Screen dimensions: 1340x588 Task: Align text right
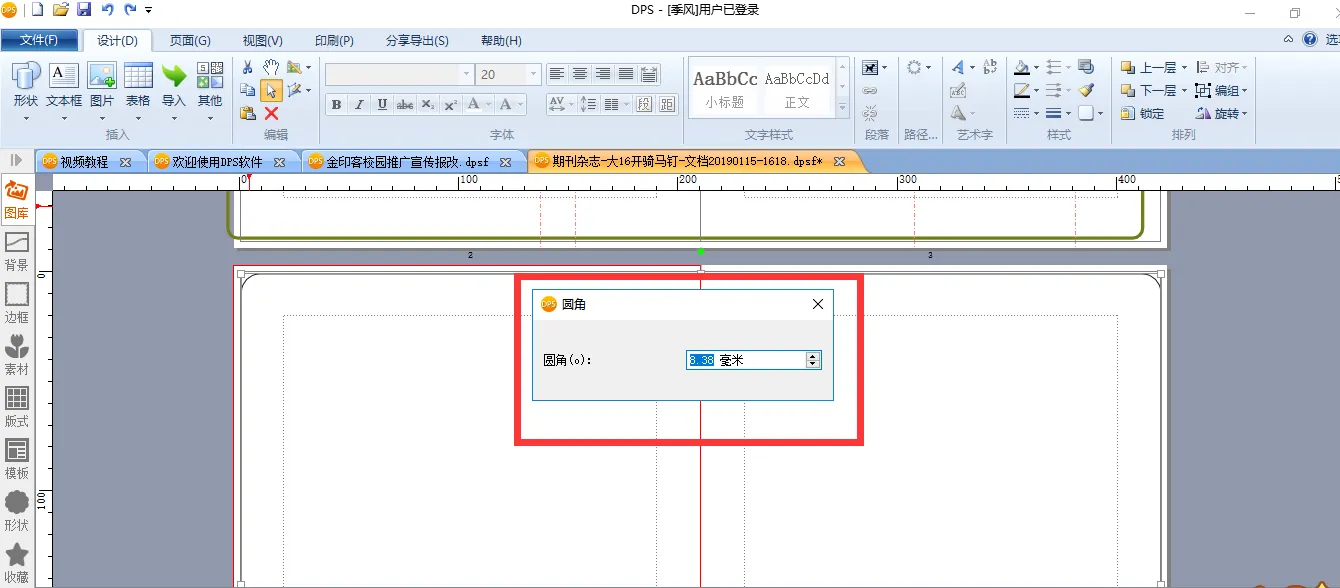[603, 74]
